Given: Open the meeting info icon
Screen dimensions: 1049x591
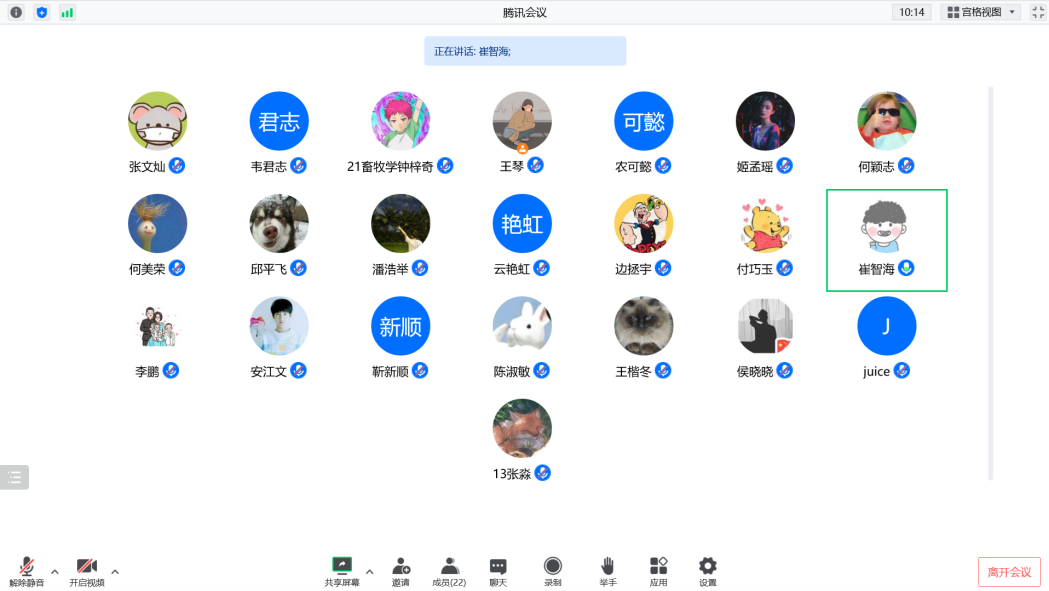Looking at the screenshot, I should [16, 12].
